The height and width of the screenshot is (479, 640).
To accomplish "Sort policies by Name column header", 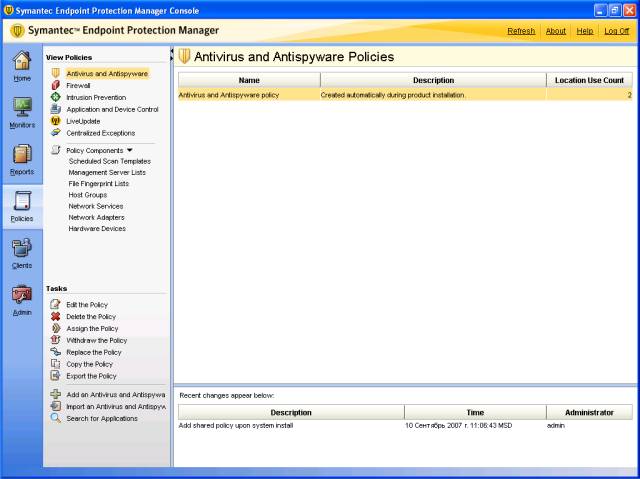I will (x=249, y=80).
